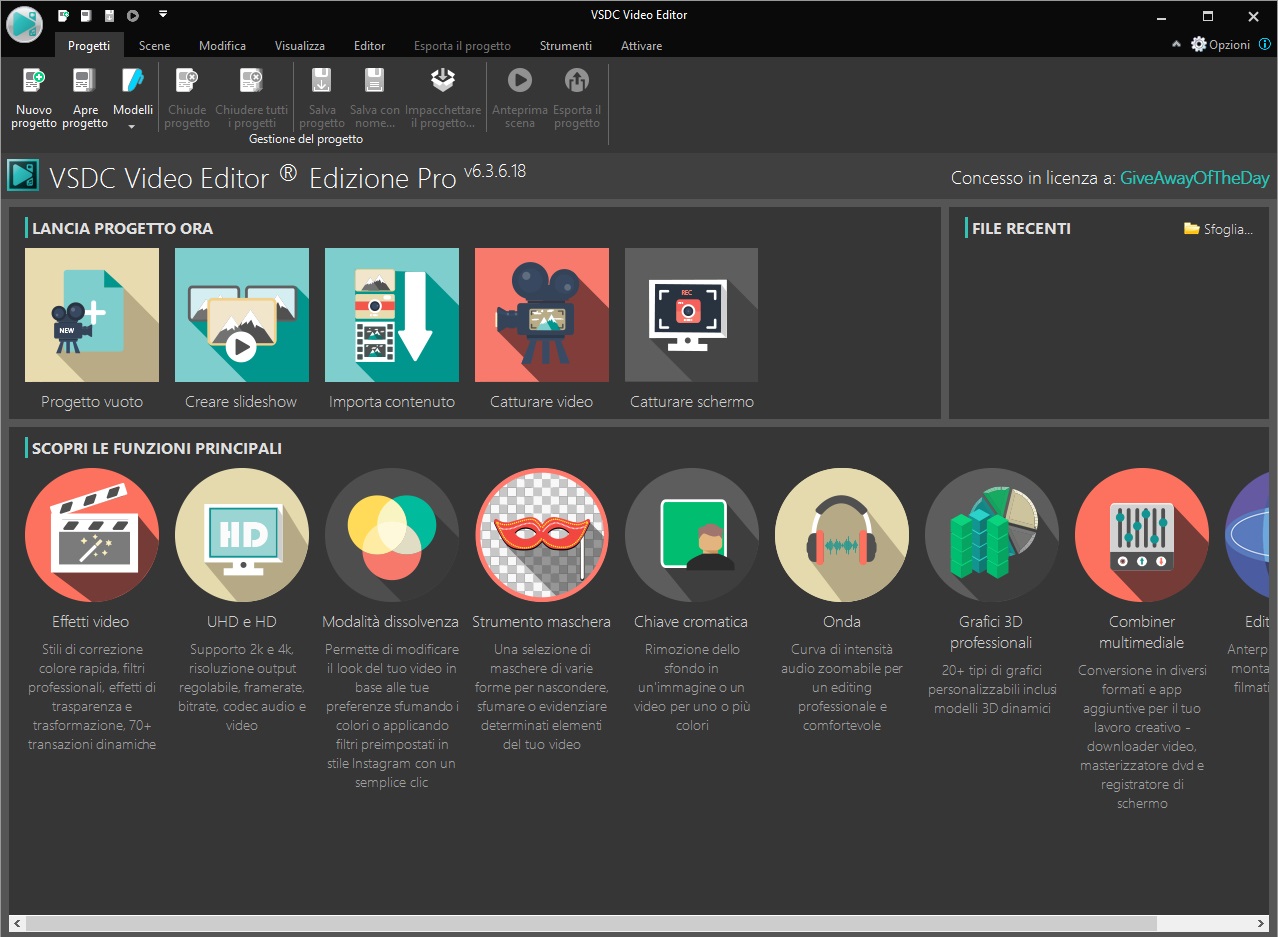Click the blue info icon
Screen dimensions: 1278x937
pyautogui.click(x=1265, y=45)
